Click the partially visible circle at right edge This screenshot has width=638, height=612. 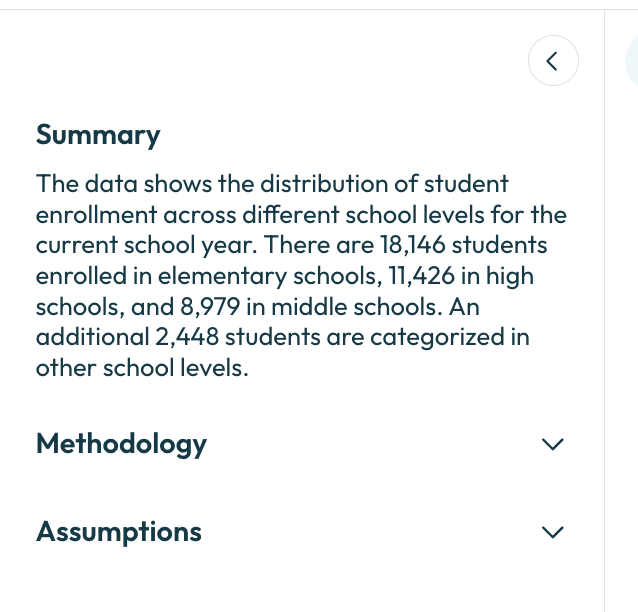point(632,61)
